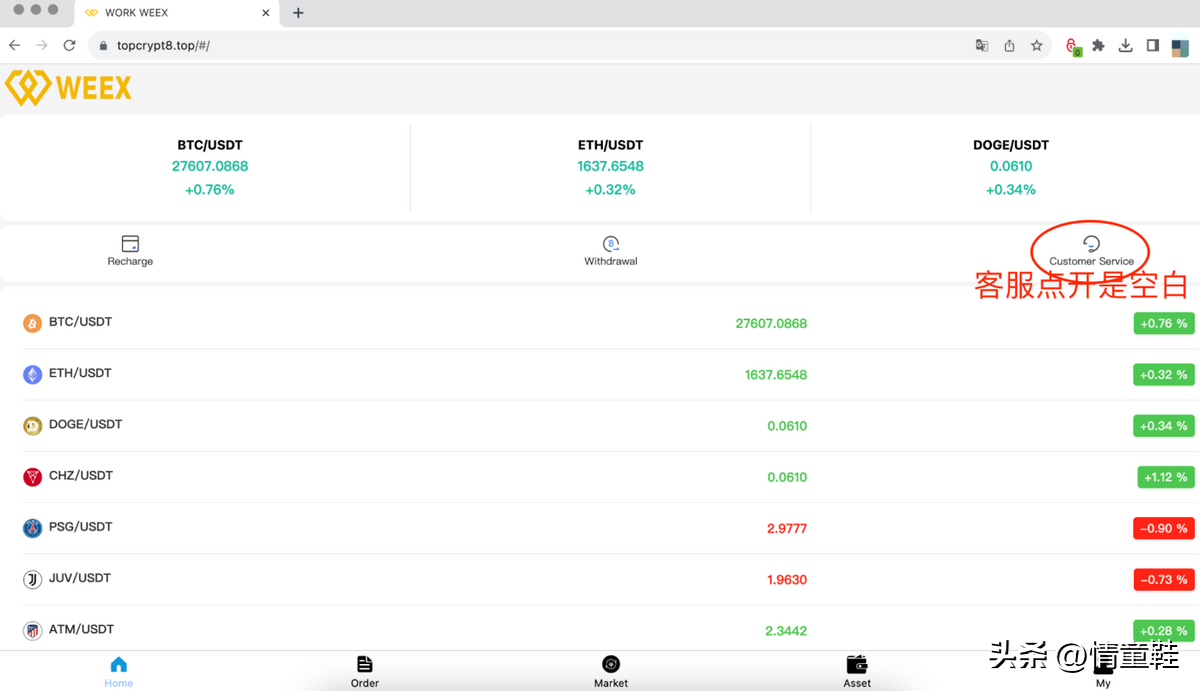
Task: Close the WORK WEEX browser tab
Action: (x=266, y=13)
